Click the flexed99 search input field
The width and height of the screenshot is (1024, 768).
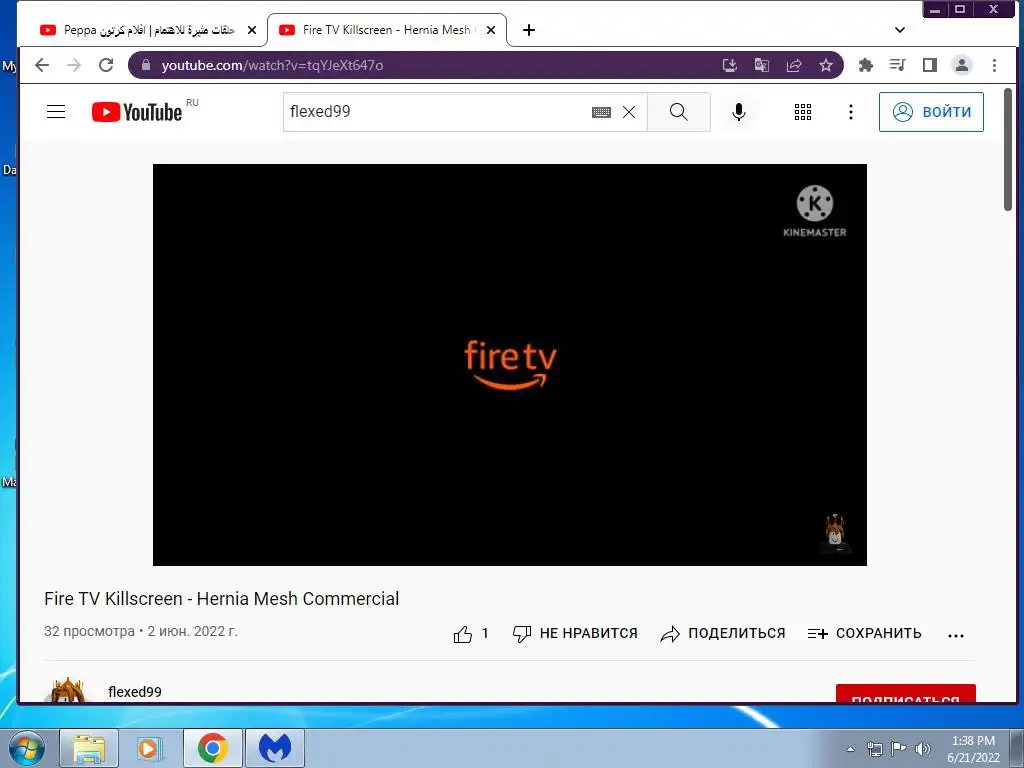click(438, 112)
